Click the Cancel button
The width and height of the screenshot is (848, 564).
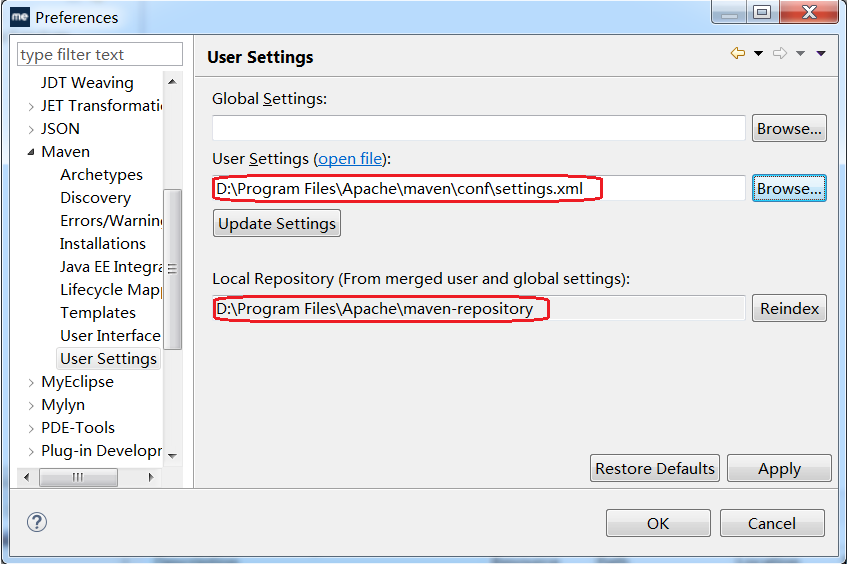tap(772, 523)
